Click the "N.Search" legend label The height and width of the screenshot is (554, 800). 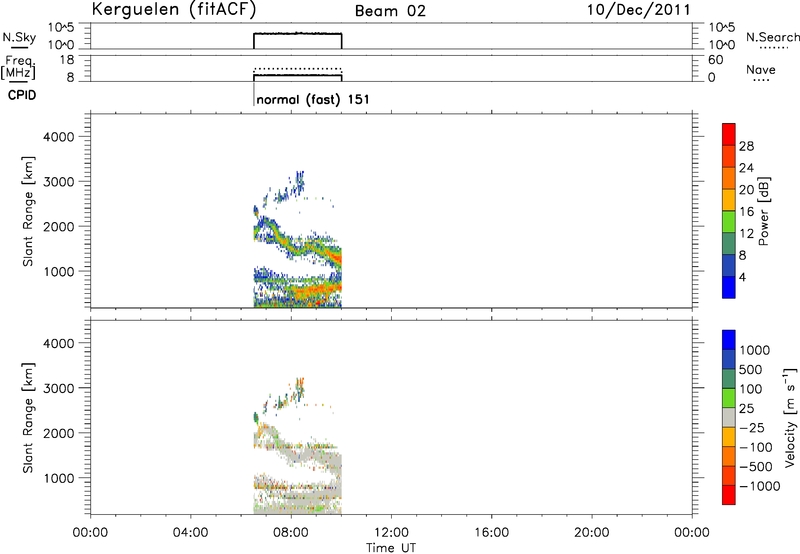pyautogui.click(x=772, y=37)
